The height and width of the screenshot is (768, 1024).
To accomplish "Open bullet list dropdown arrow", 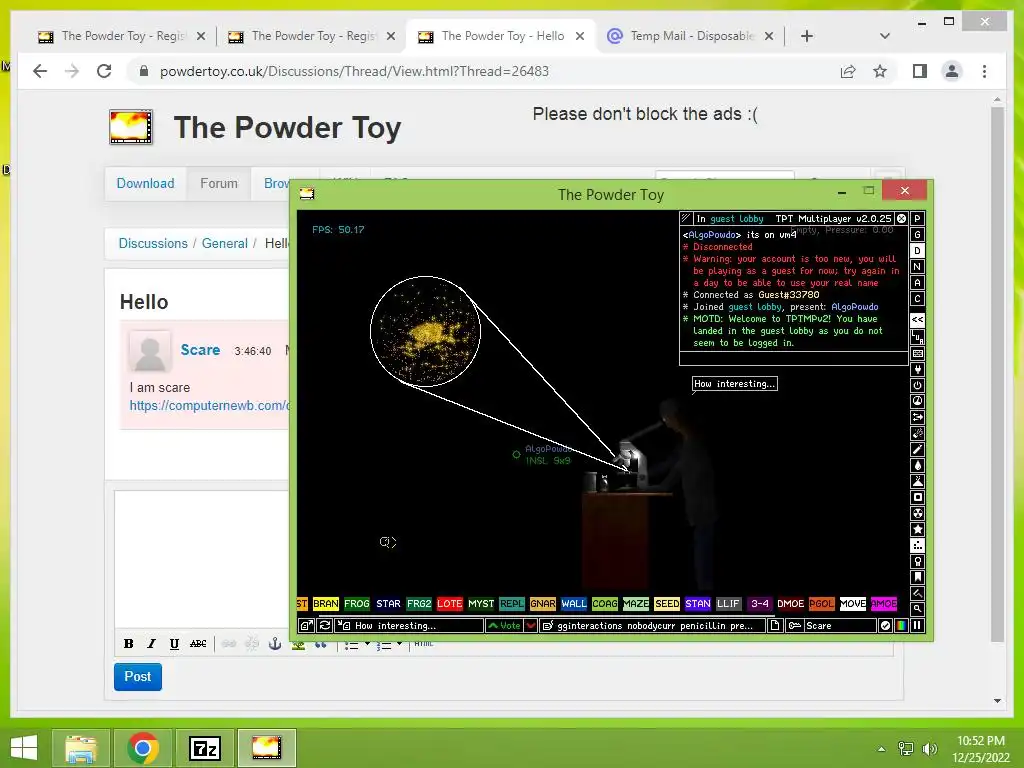I will click(367, 645).
